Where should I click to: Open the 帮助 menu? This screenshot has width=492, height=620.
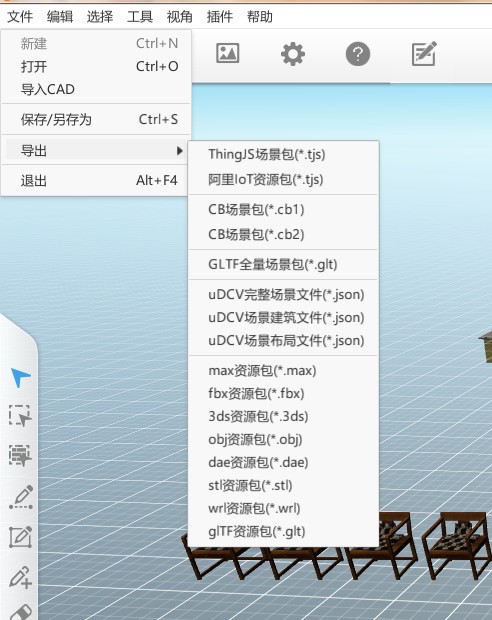[259, 17]
